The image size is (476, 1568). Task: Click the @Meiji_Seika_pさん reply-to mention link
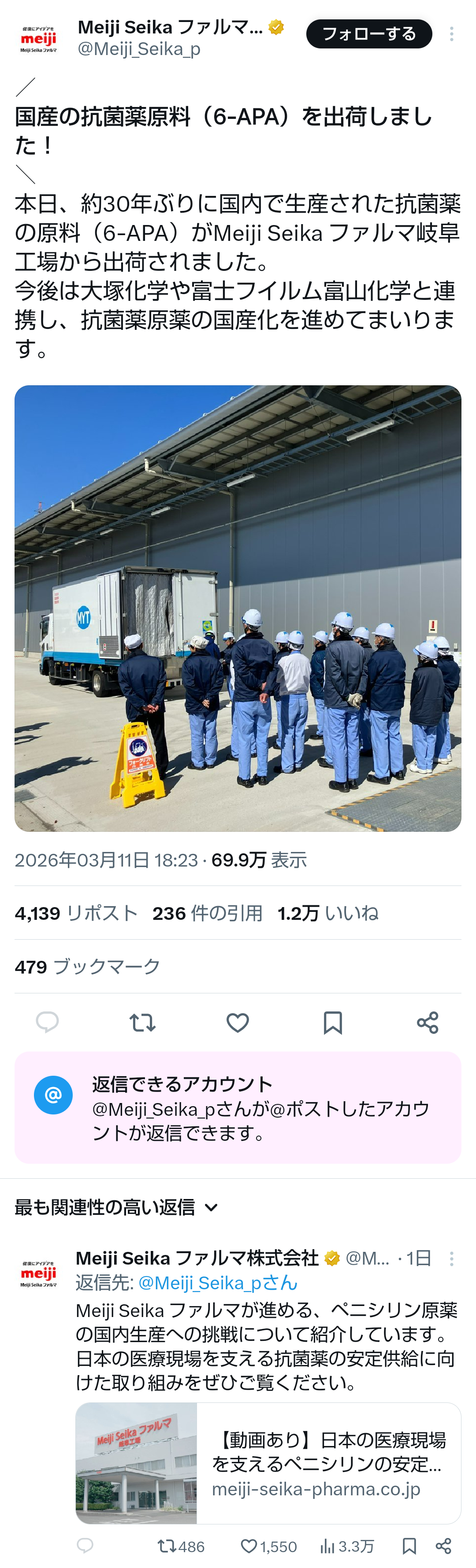coord(218,1283)
